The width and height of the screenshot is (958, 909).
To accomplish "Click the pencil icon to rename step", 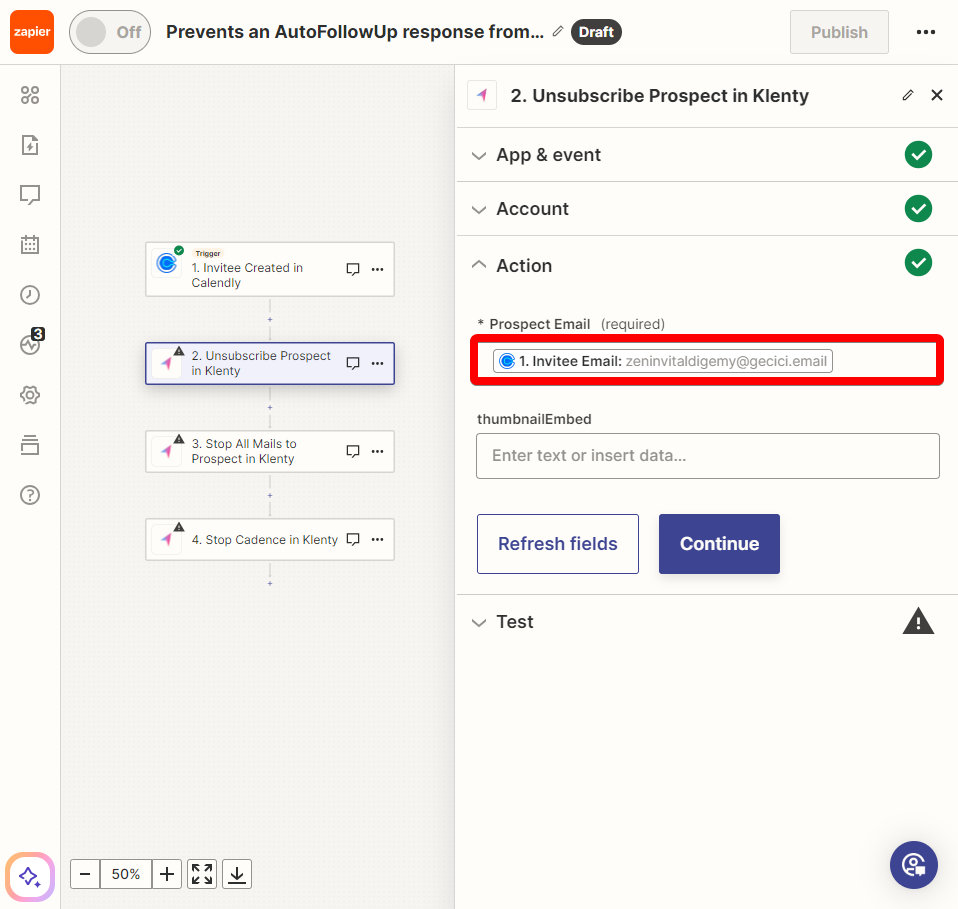I will 908,95.
